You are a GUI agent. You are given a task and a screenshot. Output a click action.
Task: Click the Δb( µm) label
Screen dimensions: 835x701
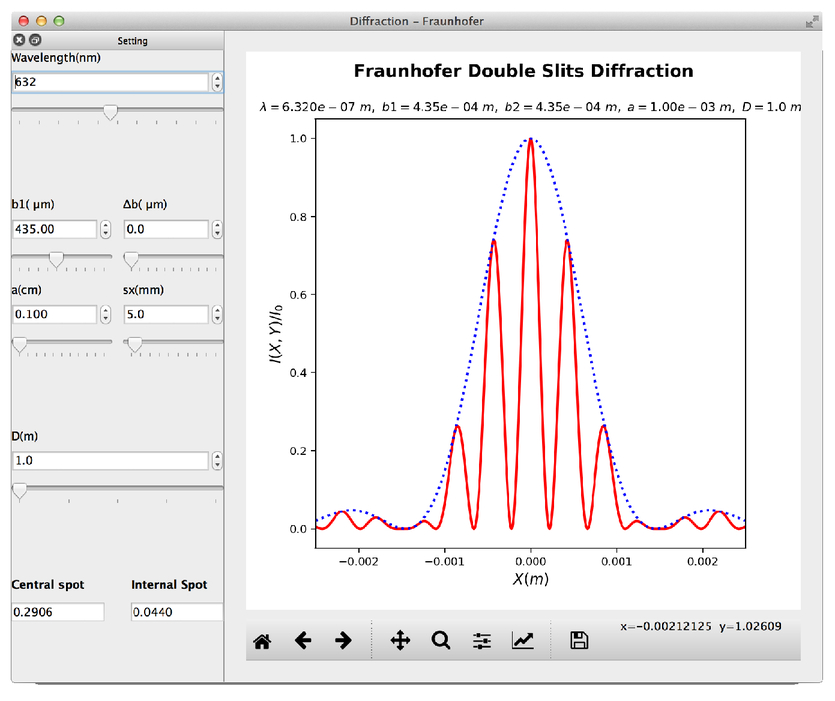145,205
